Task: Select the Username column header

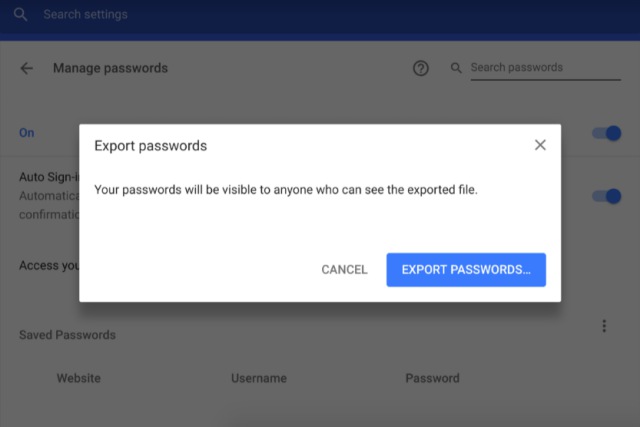Action: tap(259, 378)
